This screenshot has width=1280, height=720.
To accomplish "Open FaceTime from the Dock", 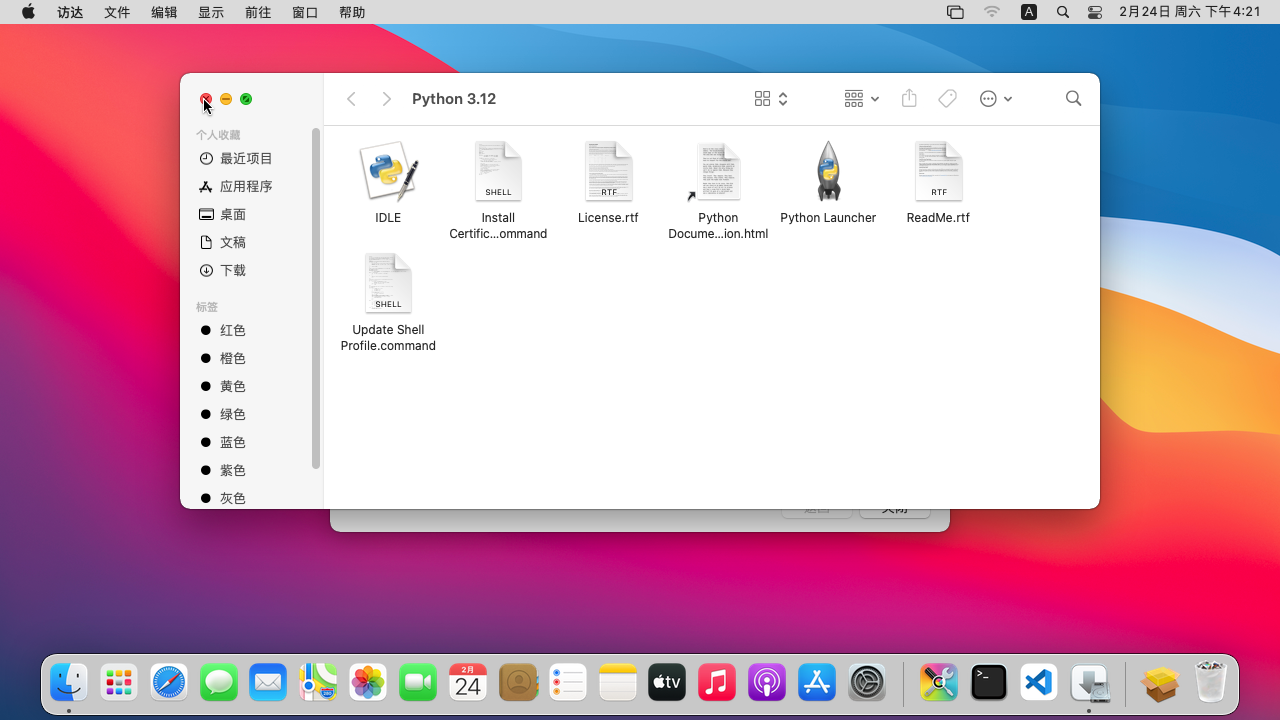I will coord(418,683).
